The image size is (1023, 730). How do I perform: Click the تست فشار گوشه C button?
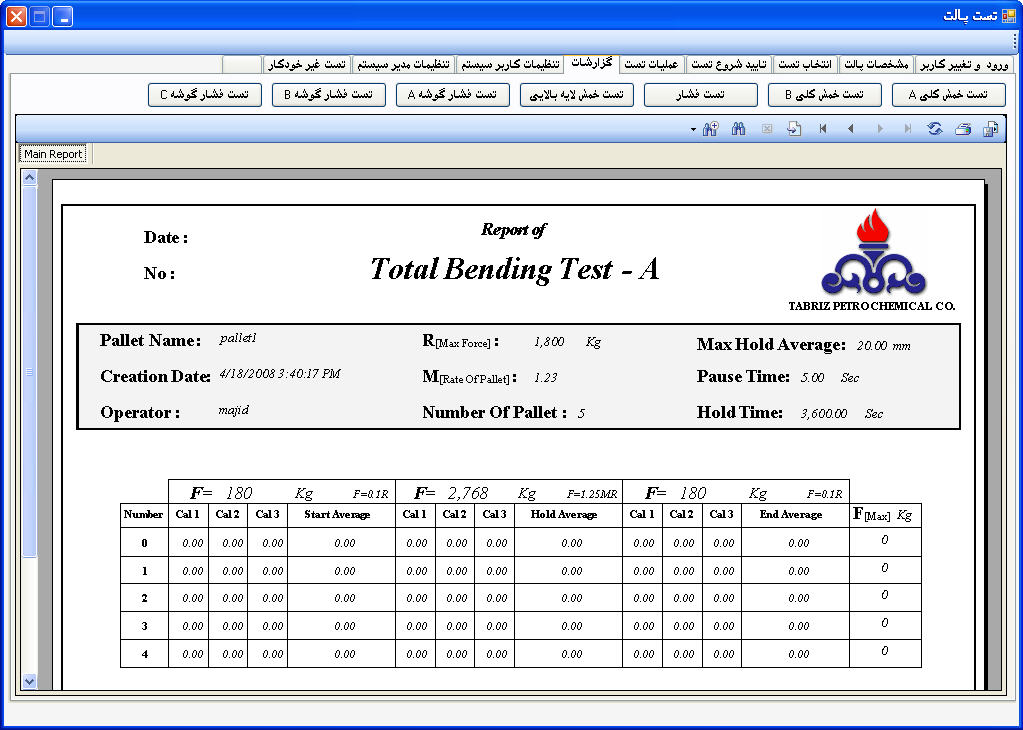pyautogui.click(x=205, y=95)
